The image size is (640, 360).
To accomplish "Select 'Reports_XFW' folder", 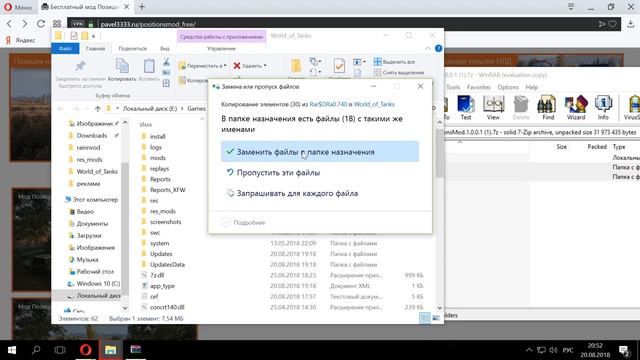I will [167, 190].
